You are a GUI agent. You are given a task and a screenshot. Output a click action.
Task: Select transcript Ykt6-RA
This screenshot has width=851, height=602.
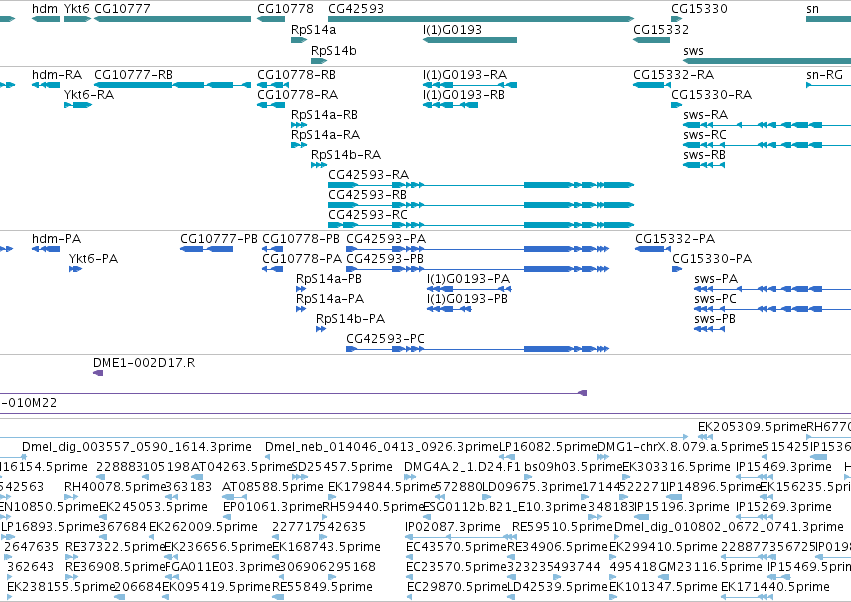click(89, 94)
